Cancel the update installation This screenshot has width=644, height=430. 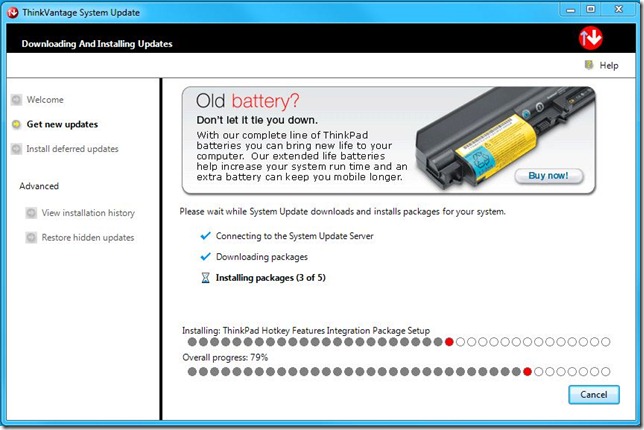(x=594, y=395)
